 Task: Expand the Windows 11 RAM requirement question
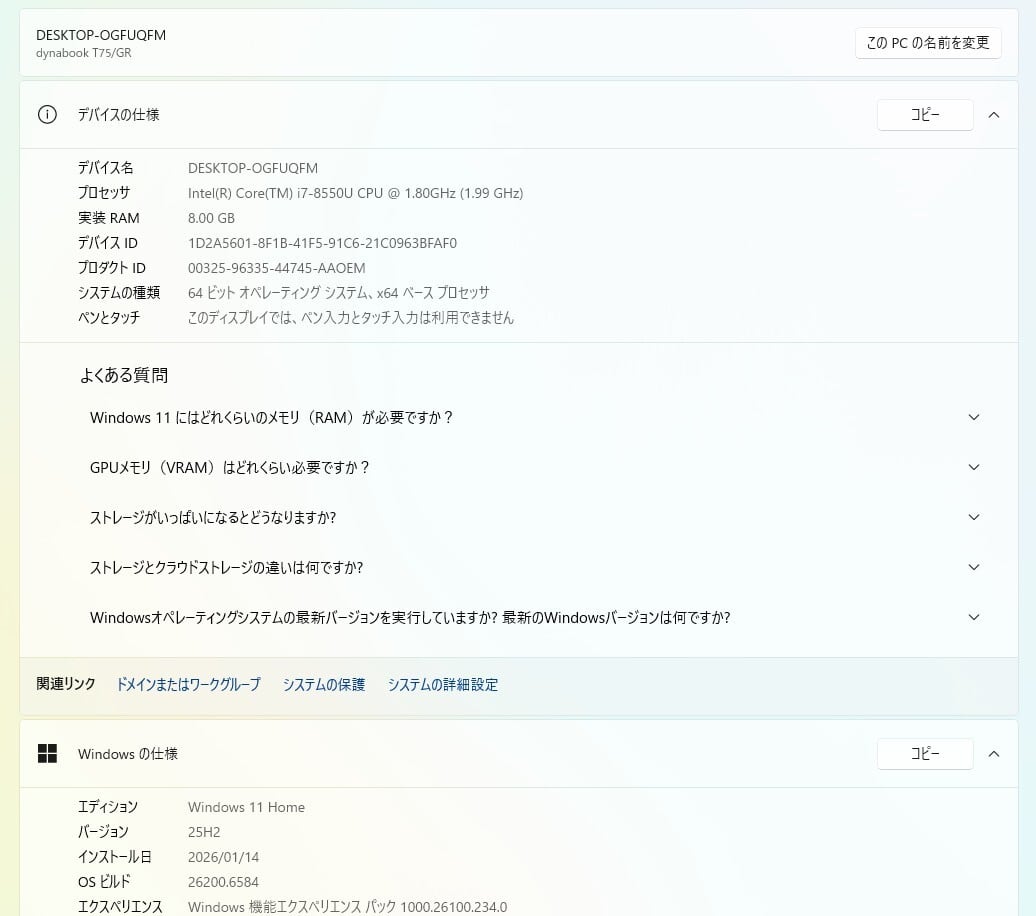click(x=973, y=418)
